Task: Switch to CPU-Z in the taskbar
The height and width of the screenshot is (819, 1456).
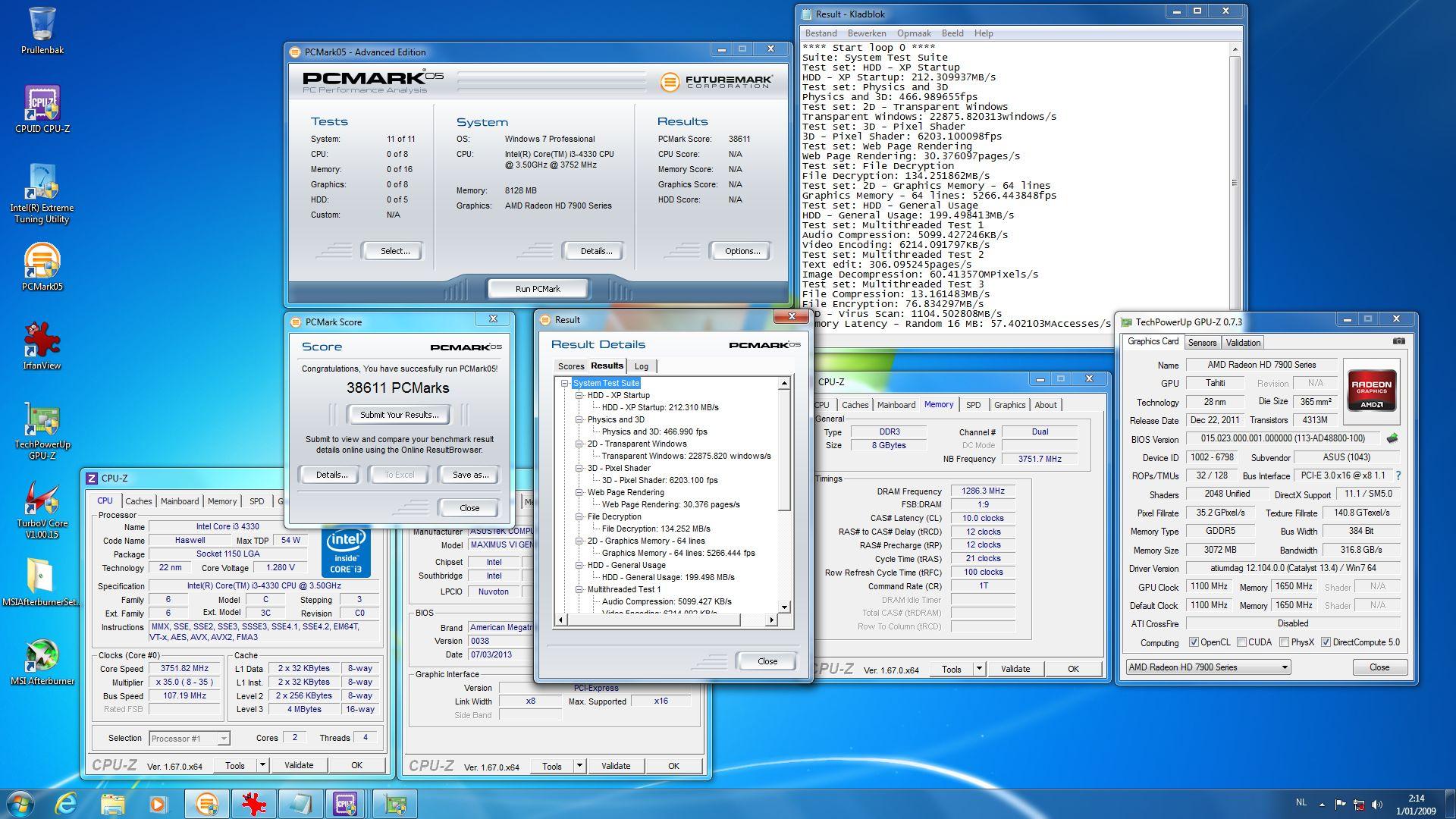Action: pyautogui.click(x=346, y=804)
